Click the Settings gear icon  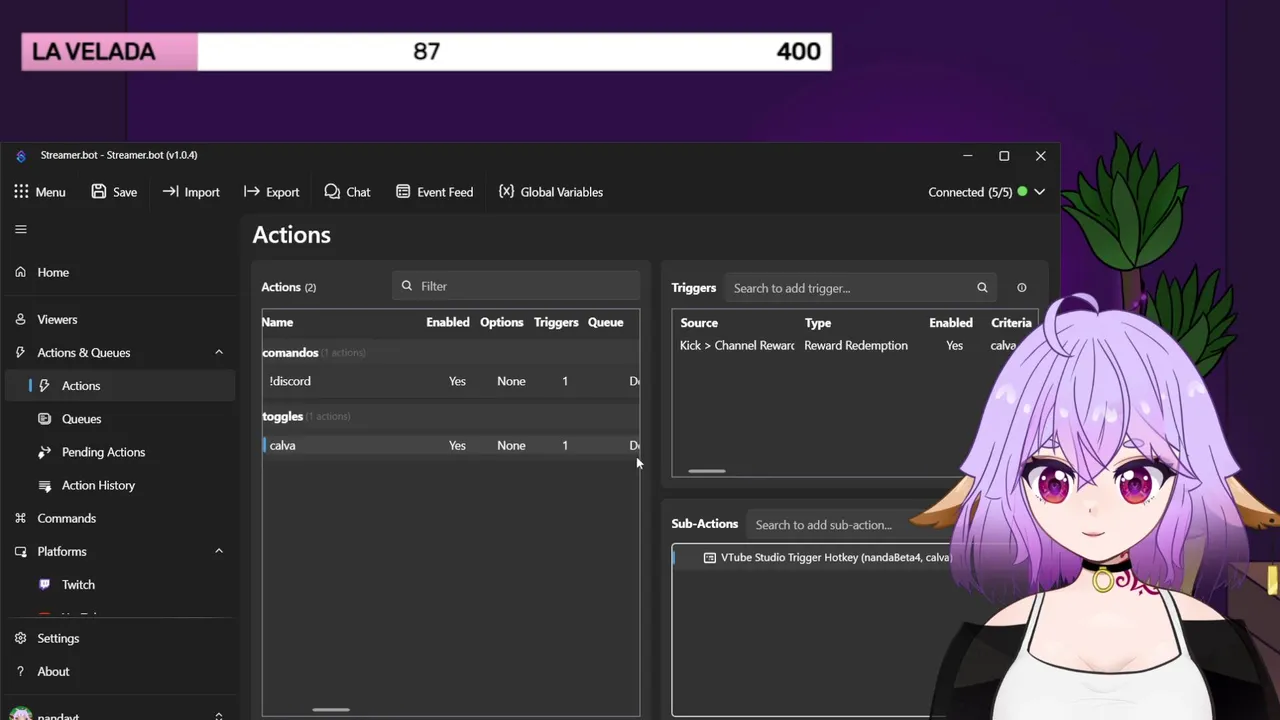tap(20, 638)
